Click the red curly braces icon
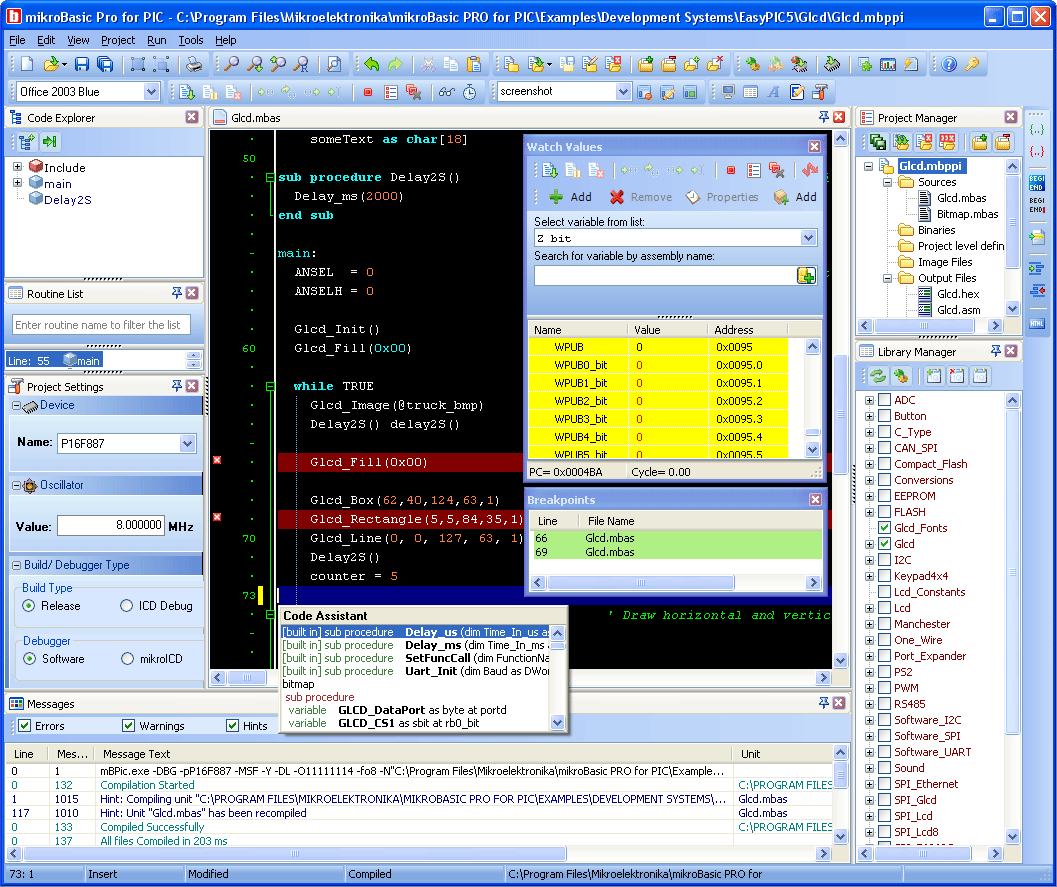This screenshot has height=887, width=1057. (x=1037, y=151)
